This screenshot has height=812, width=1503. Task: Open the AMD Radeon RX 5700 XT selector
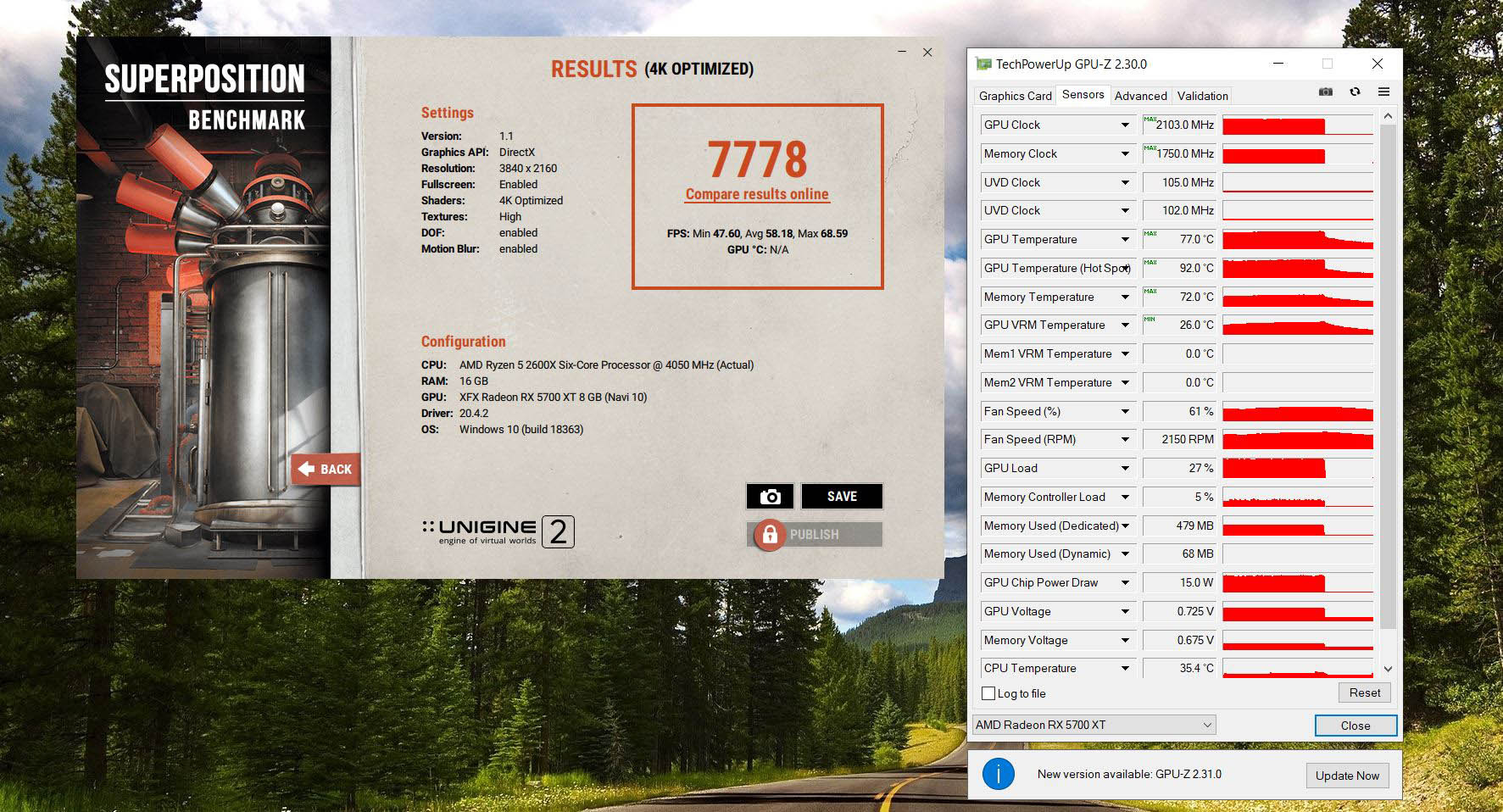1094,725
